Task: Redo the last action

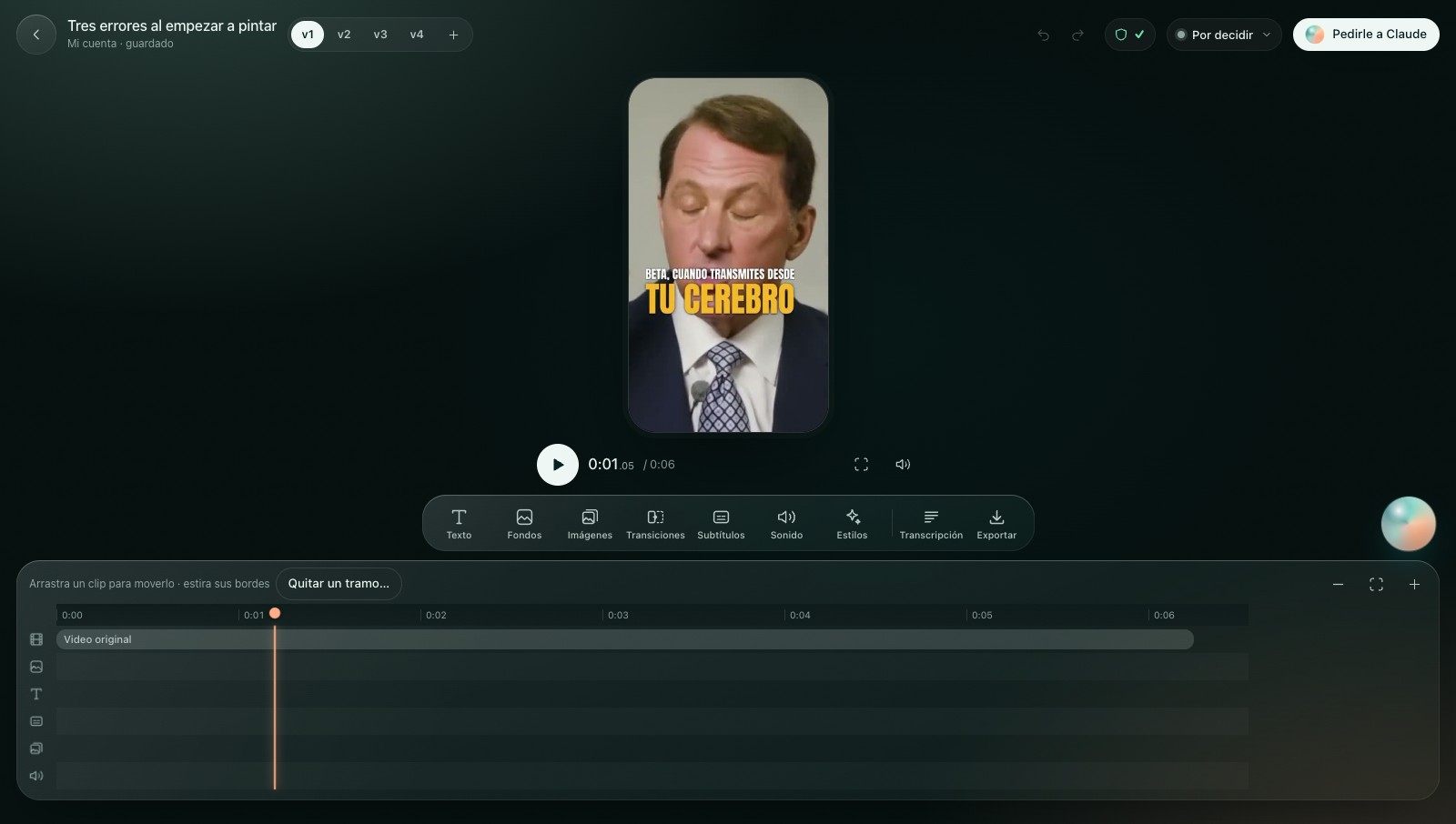Action: click(x=1077, y=35)
